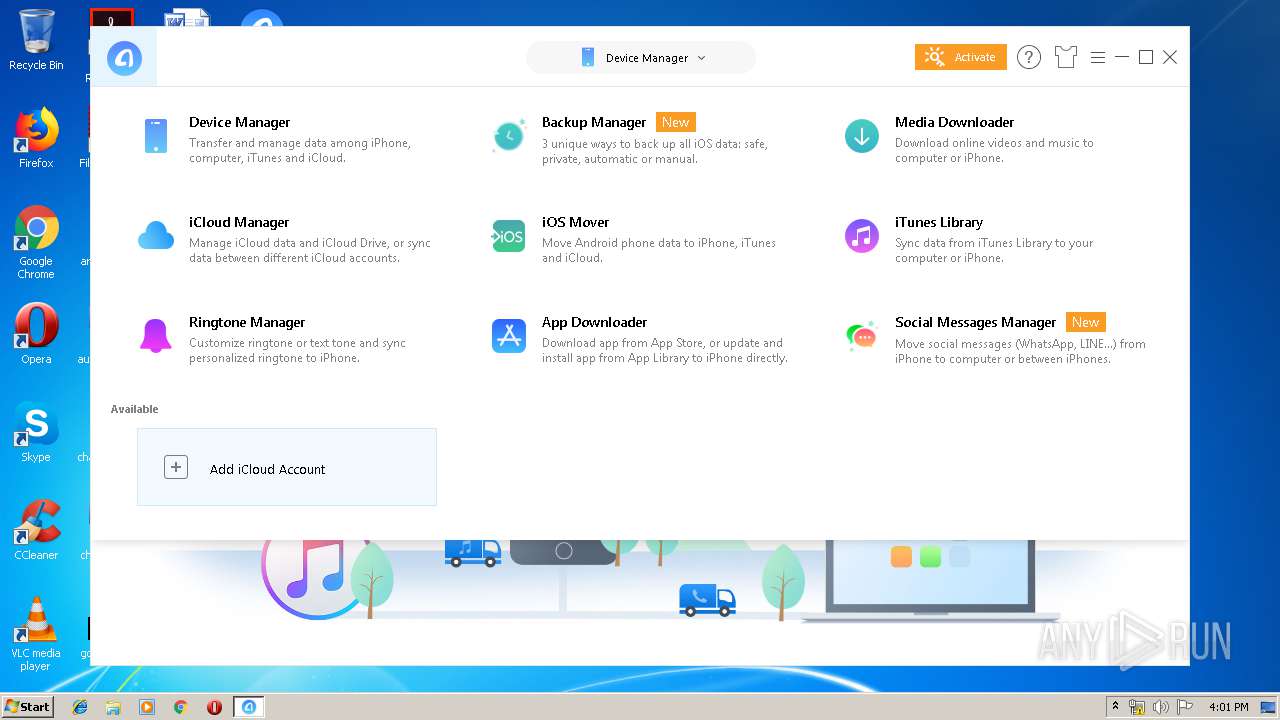The height and width of the screenshot is (720, 1280).
Task: Click the 4:01 PM system clock
Action: click(x=1229, y=707)
